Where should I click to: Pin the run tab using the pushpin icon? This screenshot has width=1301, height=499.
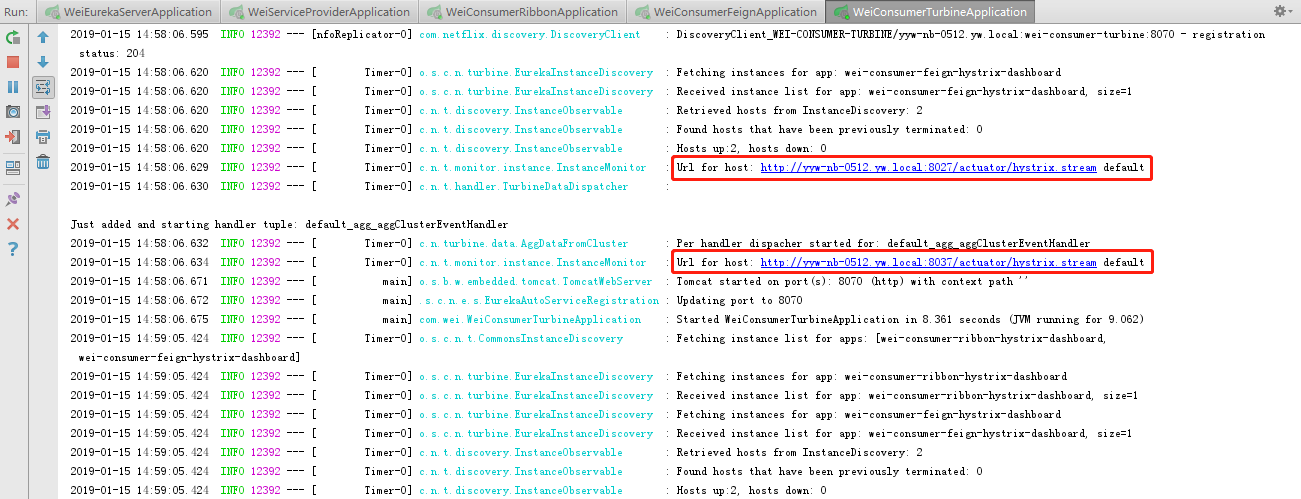click(13, 199)
